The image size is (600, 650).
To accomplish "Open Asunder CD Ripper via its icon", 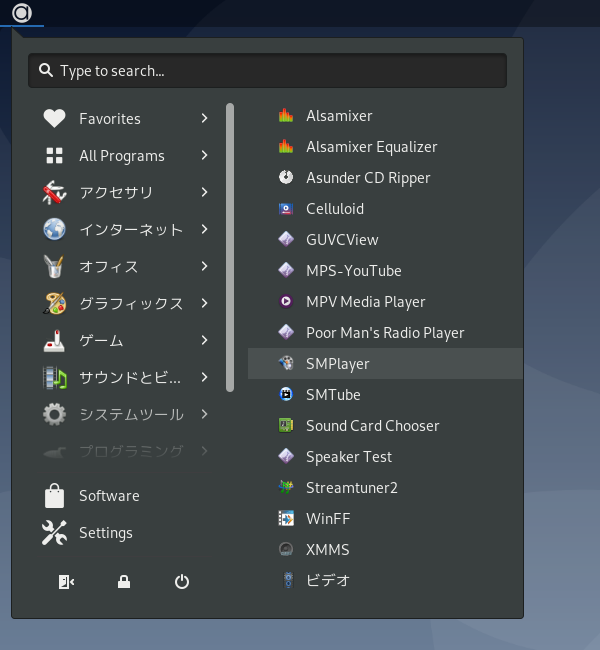I will [286, 177].
